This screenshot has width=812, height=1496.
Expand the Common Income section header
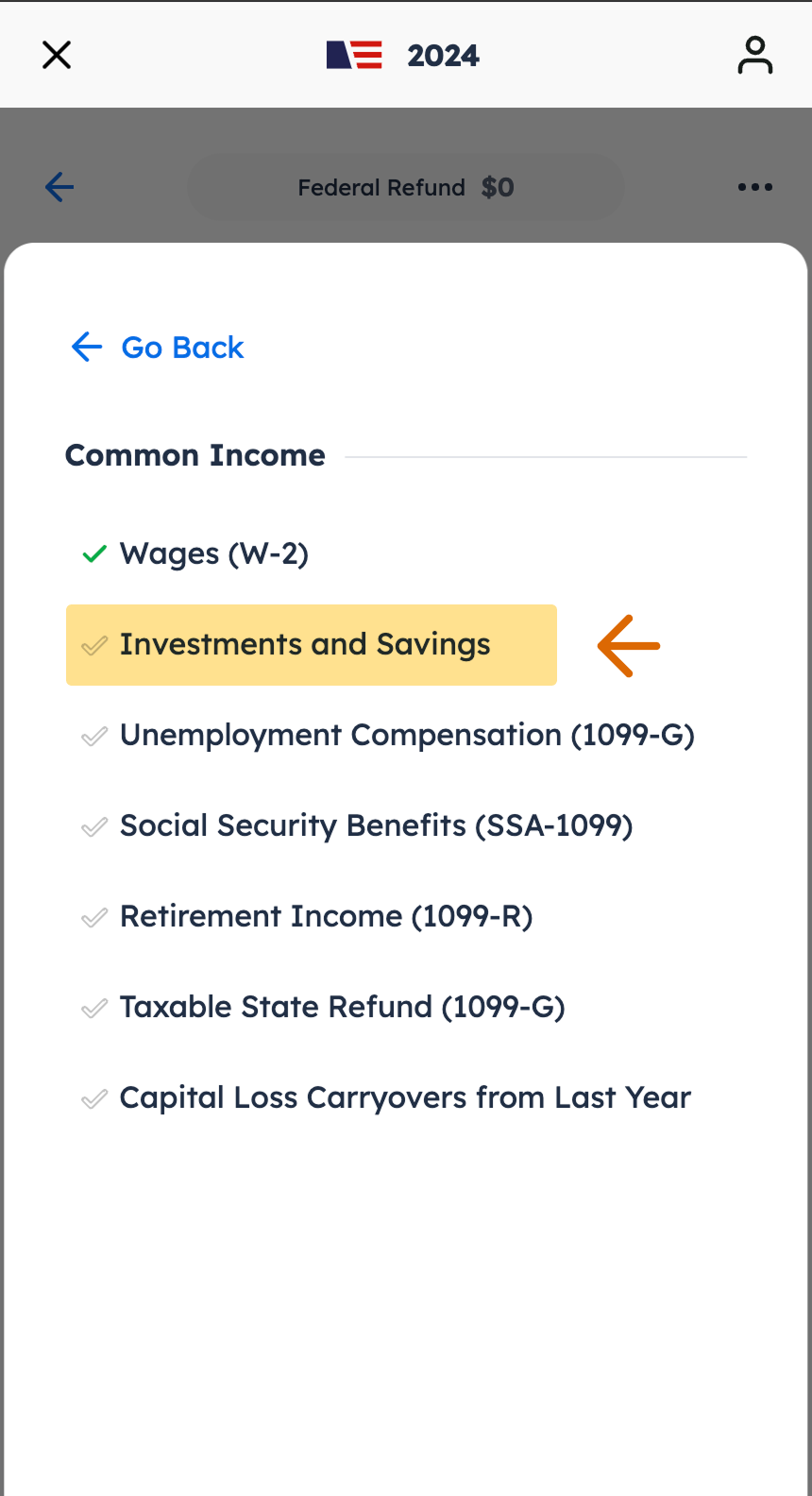click(x=195, y=455)
